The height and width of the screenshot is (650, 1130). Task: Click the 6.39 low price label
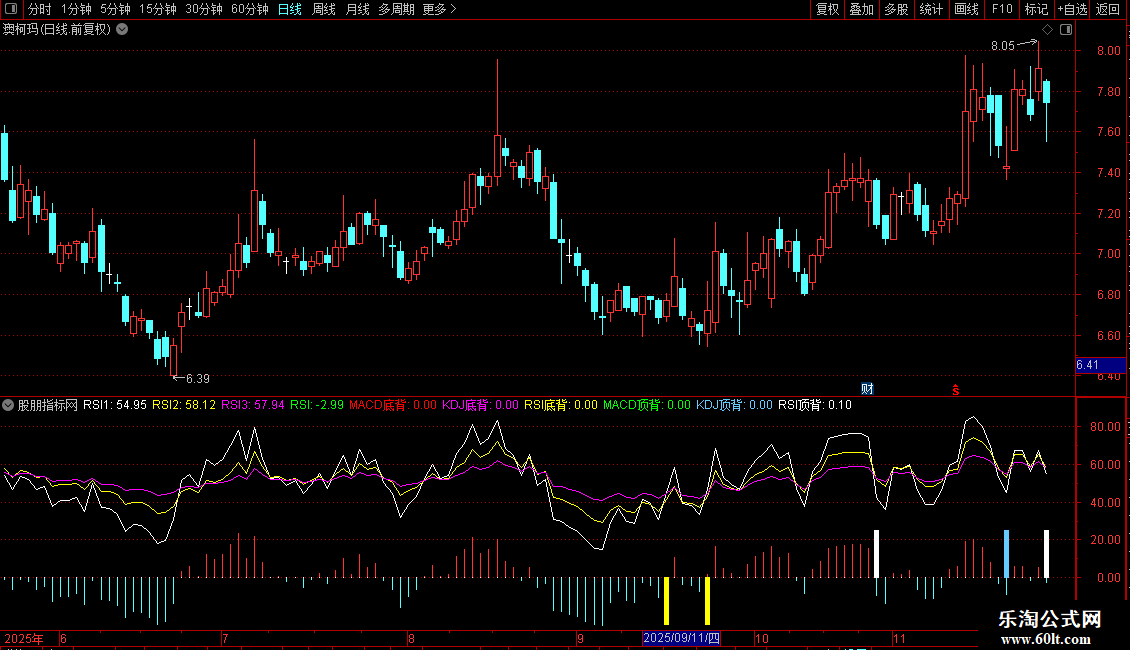coord(197,378)
